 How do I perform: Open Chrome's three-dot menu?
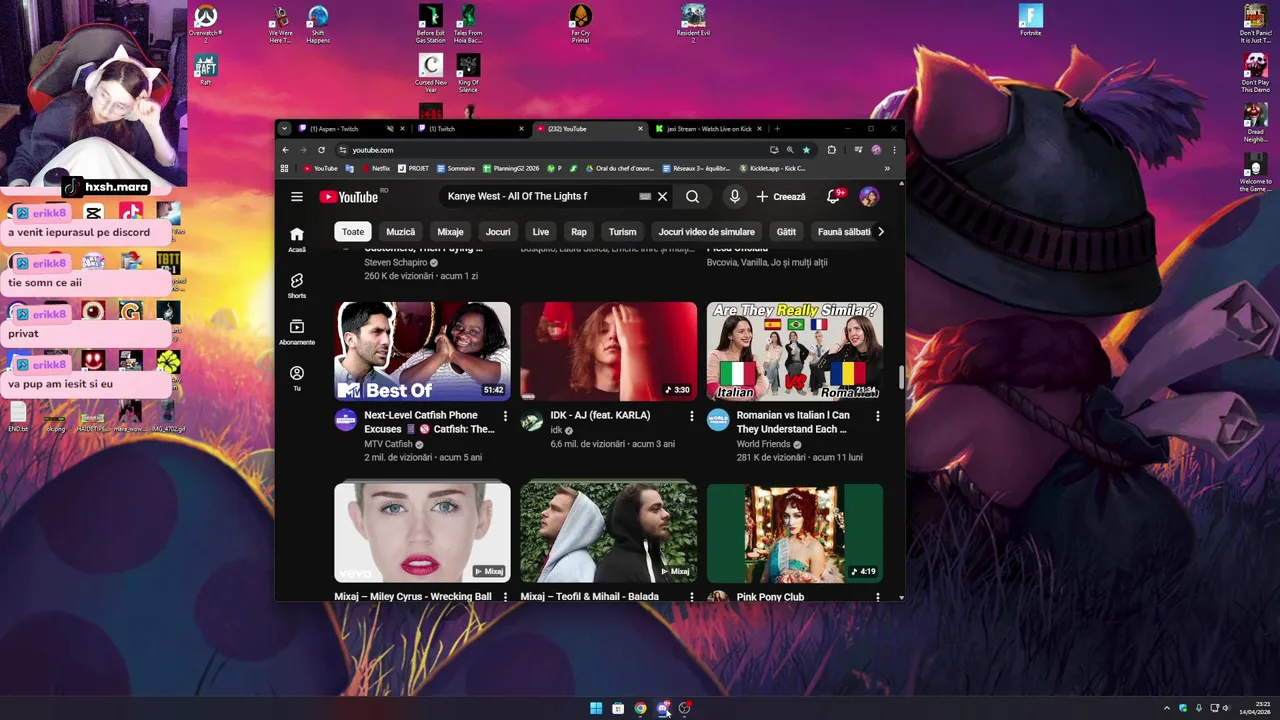coord(894,150)
